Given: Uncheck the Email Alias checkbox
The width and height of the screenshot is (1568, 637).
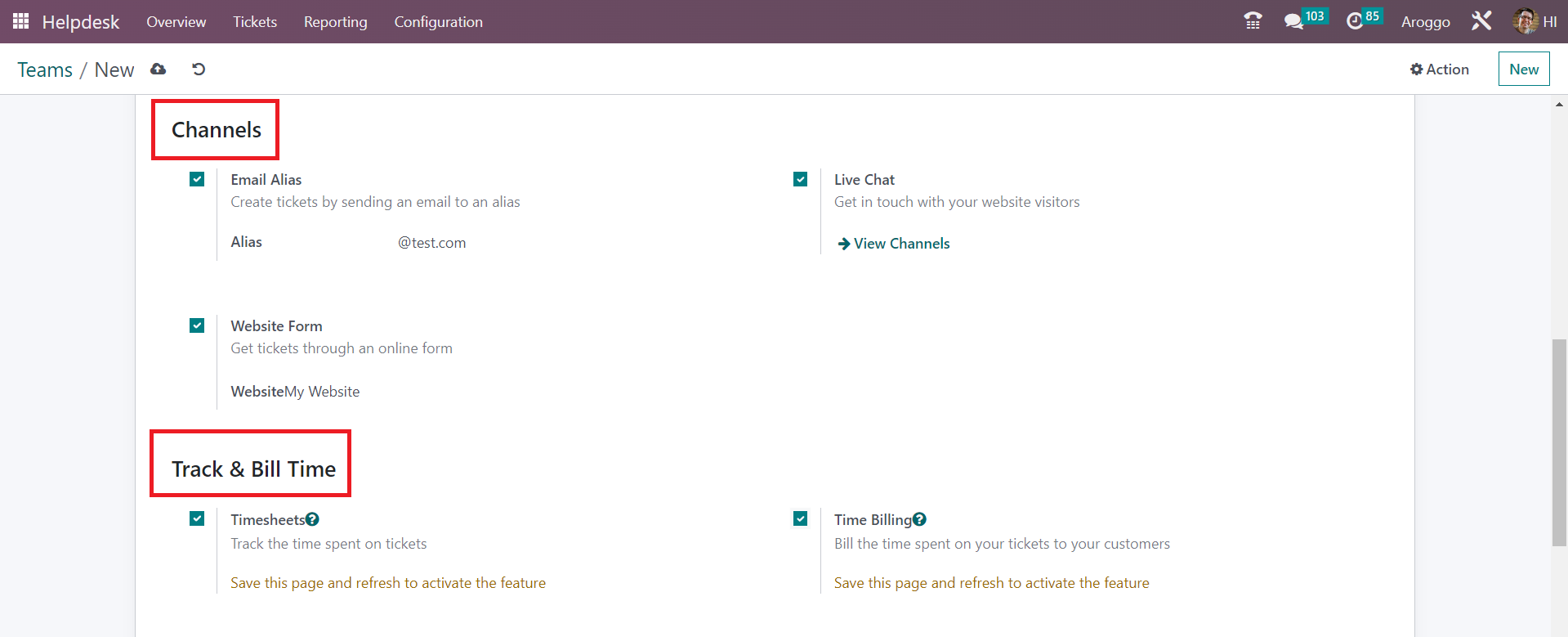Looking at the screenshot, I should (197, 179).
